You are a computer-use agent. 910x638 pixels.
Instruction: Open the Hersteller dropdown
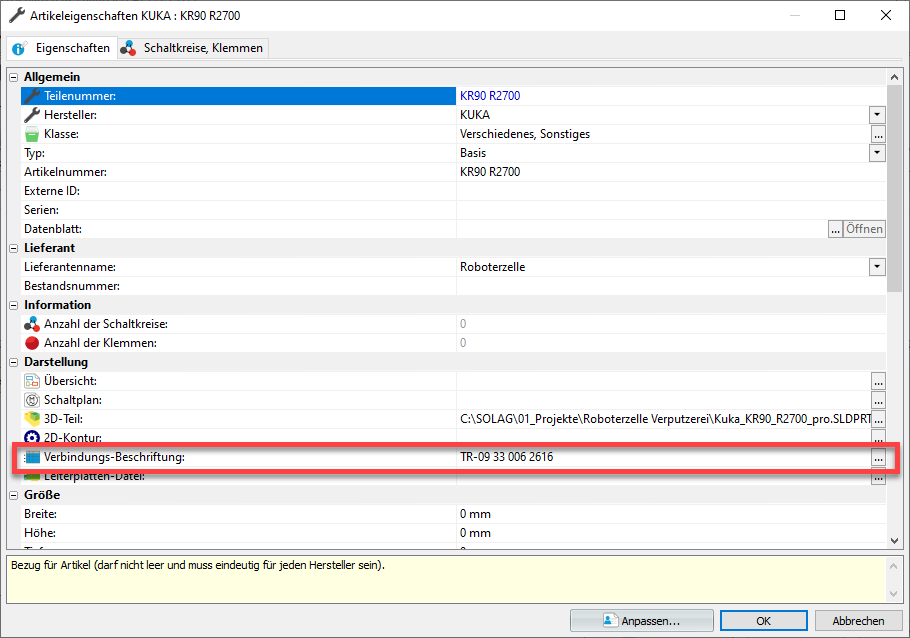point(877,115)
